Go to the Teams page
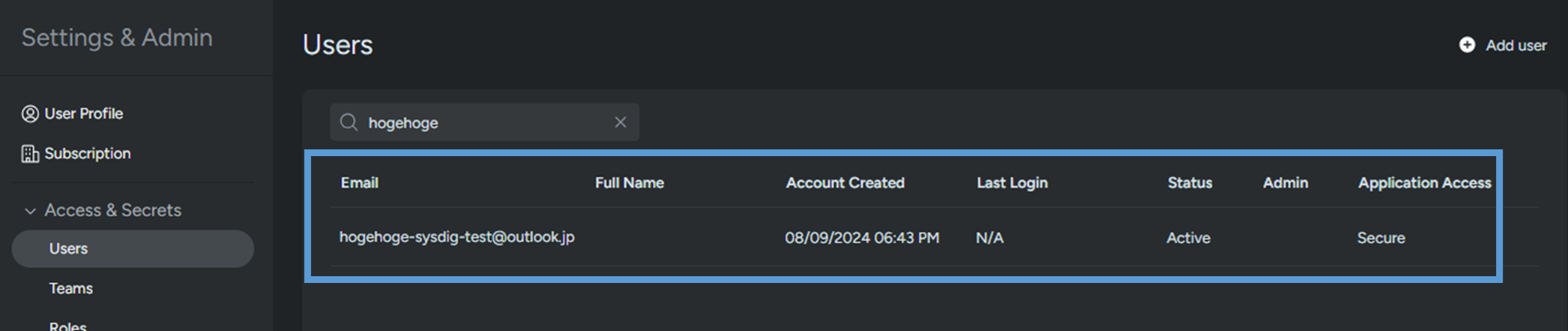The width and height of the screenshot is (1568, 331). point(71,288)
